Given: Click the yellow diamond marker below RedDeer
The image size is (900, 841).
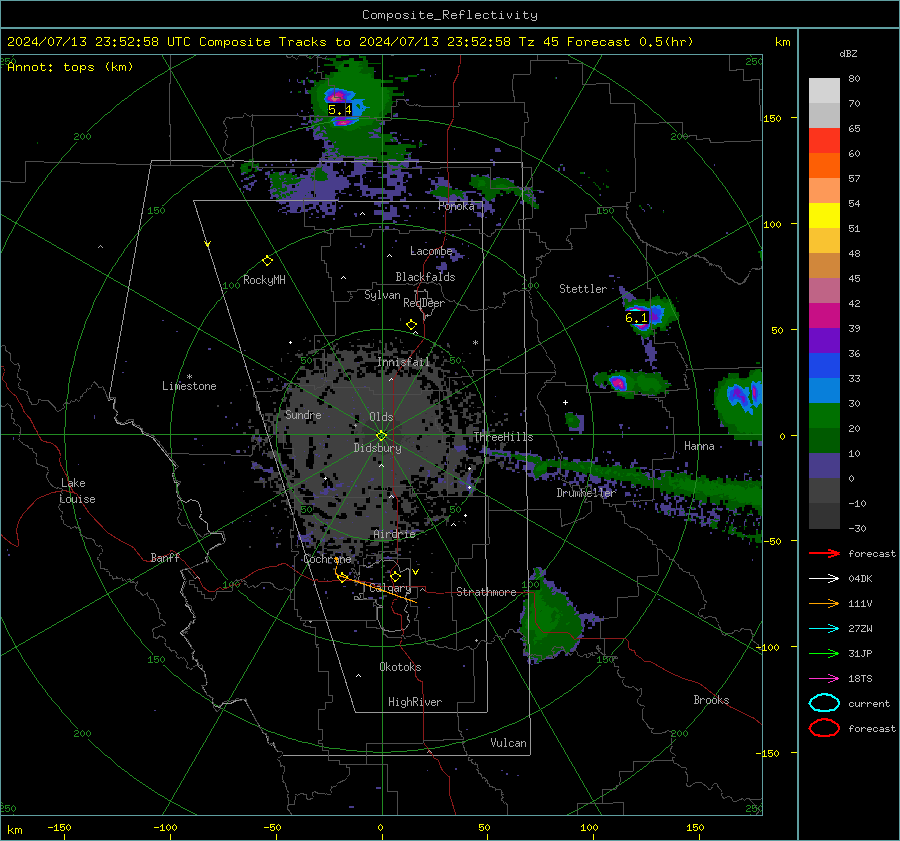Looking at the screenshot, I should (x=412, y=325).
